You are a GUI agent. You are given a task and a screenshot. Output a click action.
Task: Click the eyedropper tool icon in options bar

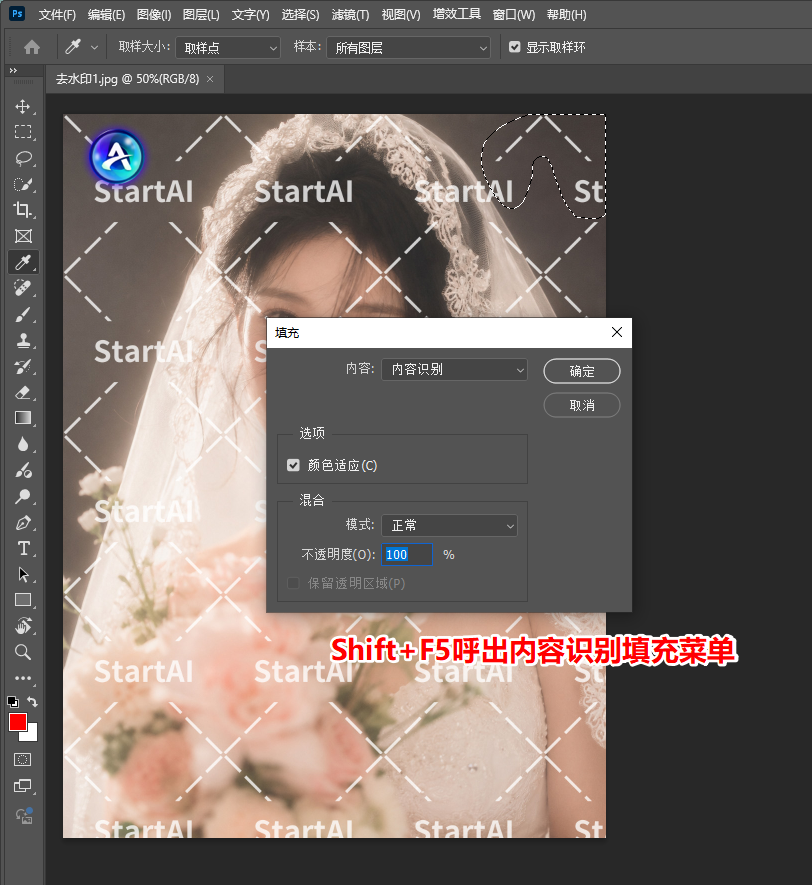coord(73,47)
